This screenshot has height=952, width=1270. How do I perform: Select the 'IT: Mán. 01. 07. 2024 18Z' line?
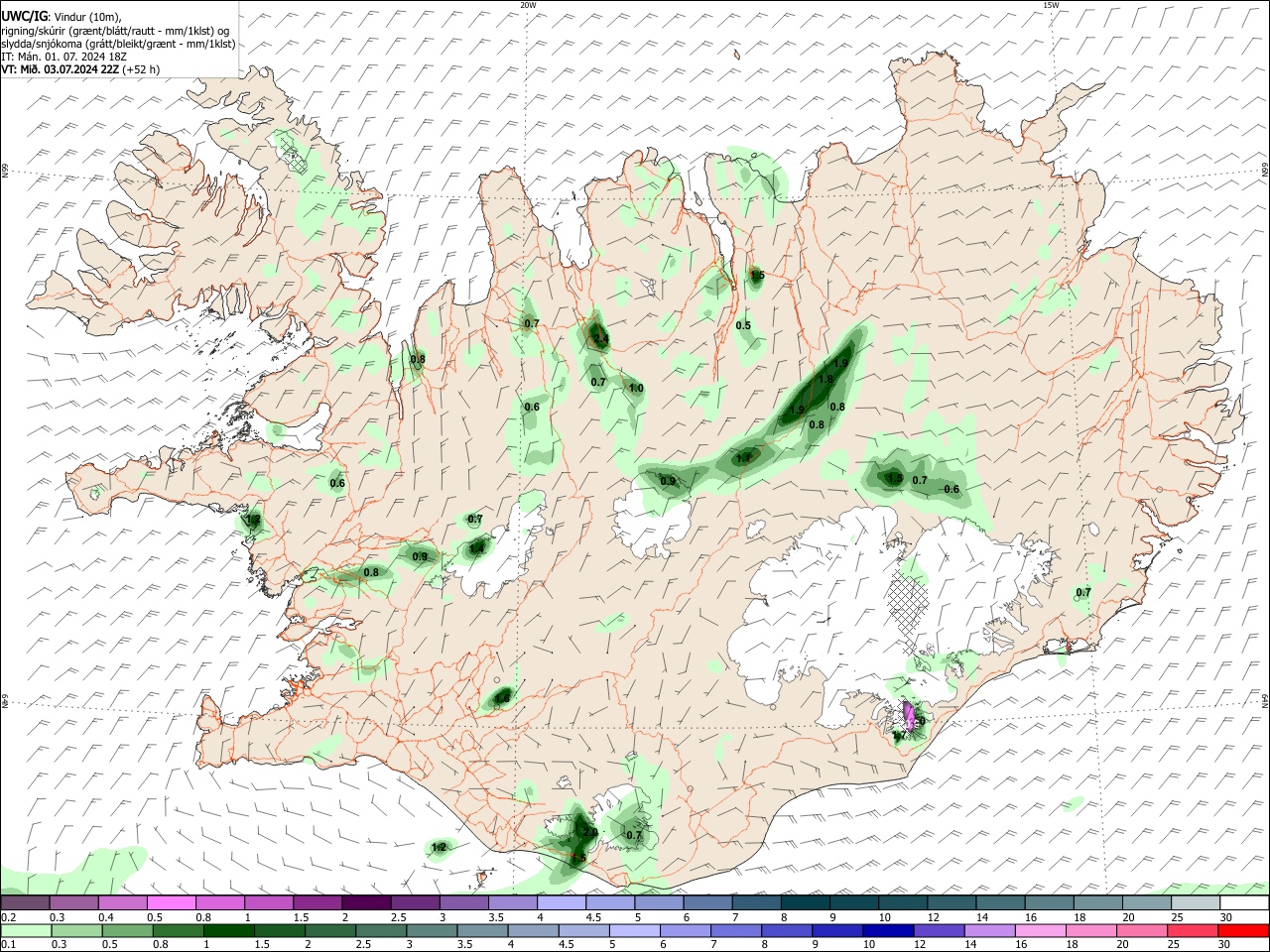pyautogui.click(x=63, y=57)
